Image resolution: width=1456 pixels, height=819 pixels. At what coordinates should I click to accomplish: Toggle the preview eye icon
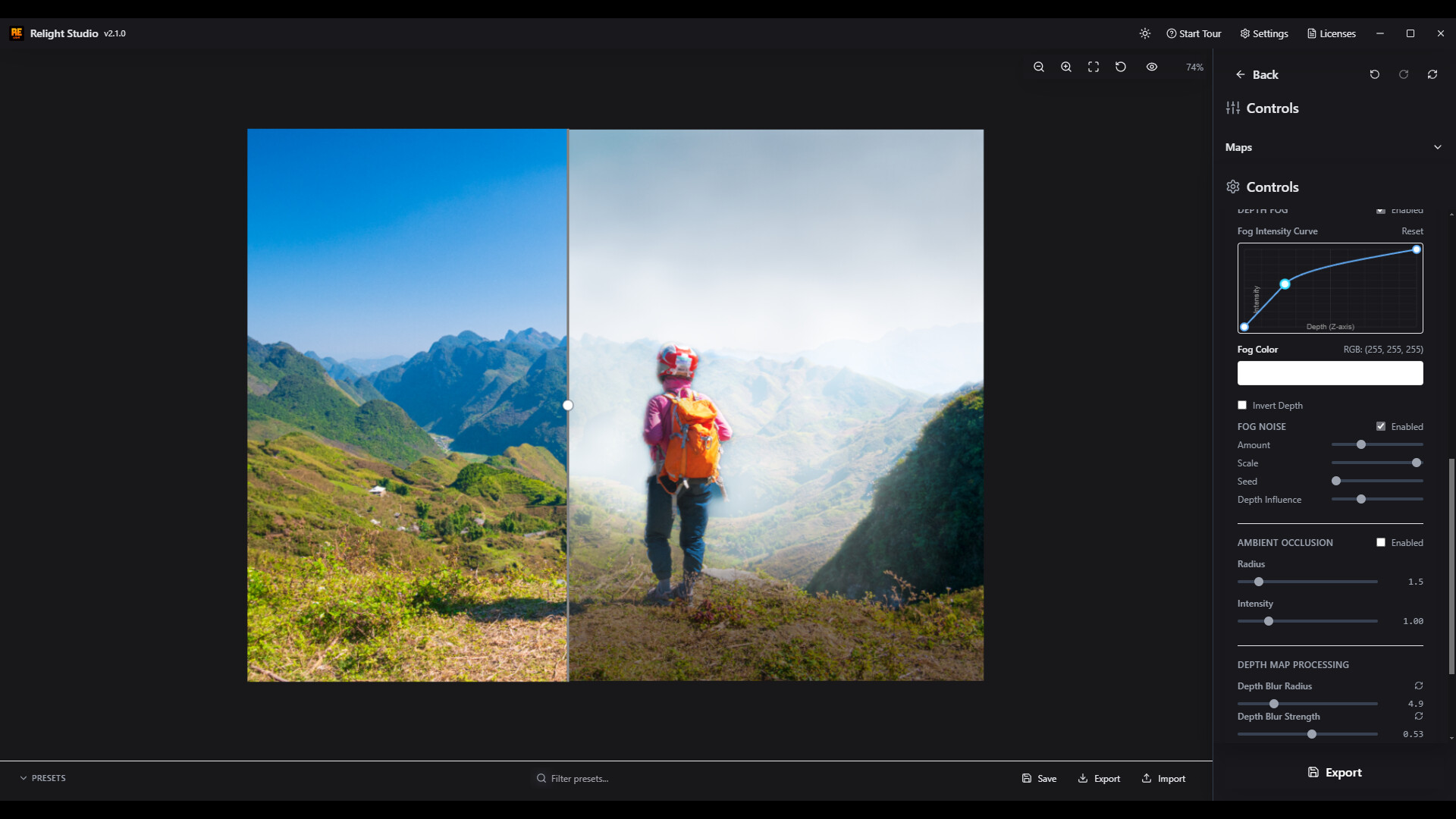point(1152,67)
